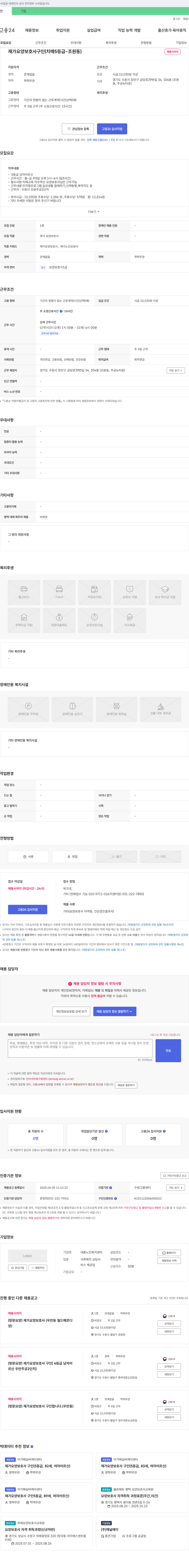Click the company LOGO thumbnail

[x=27, y=1256]
